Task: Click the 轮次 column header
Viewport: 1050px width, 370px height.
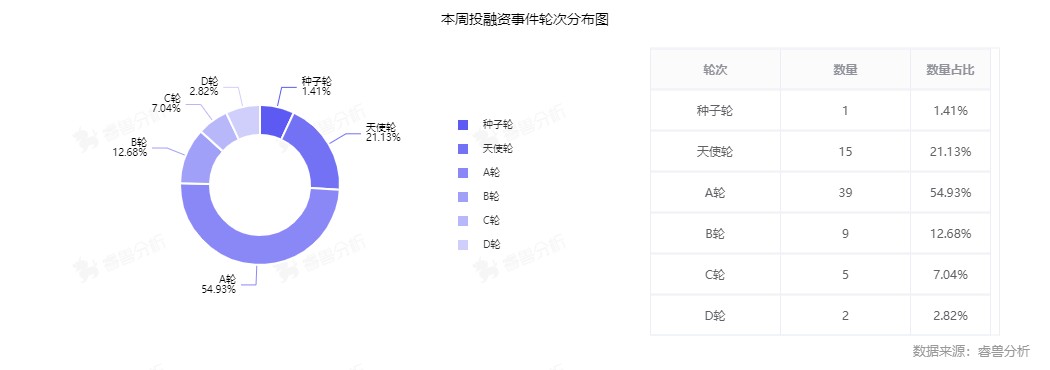Action: click(715, 70)
